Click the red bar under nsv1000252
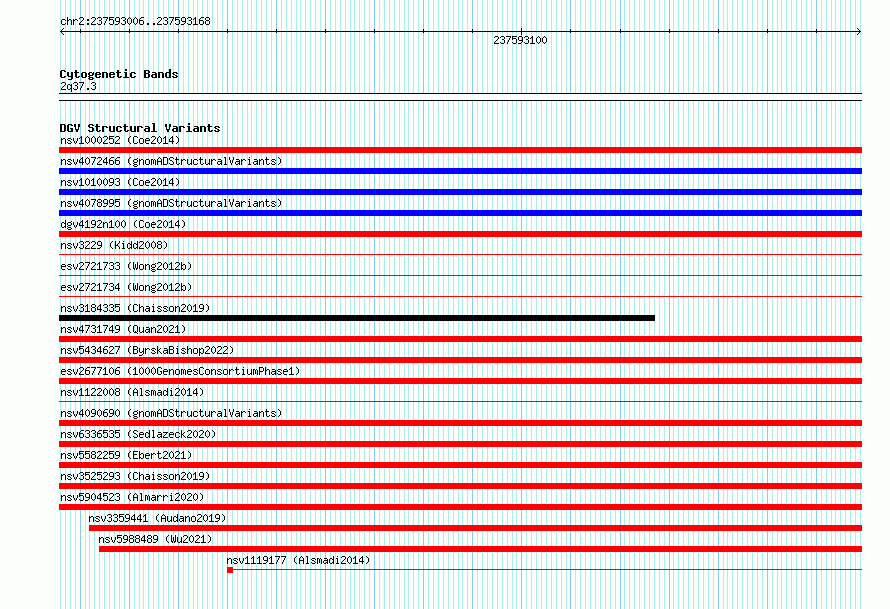Image resolution: width=890 pixels, height=609 pixels. pyautogui.click(x=460, y=150)
